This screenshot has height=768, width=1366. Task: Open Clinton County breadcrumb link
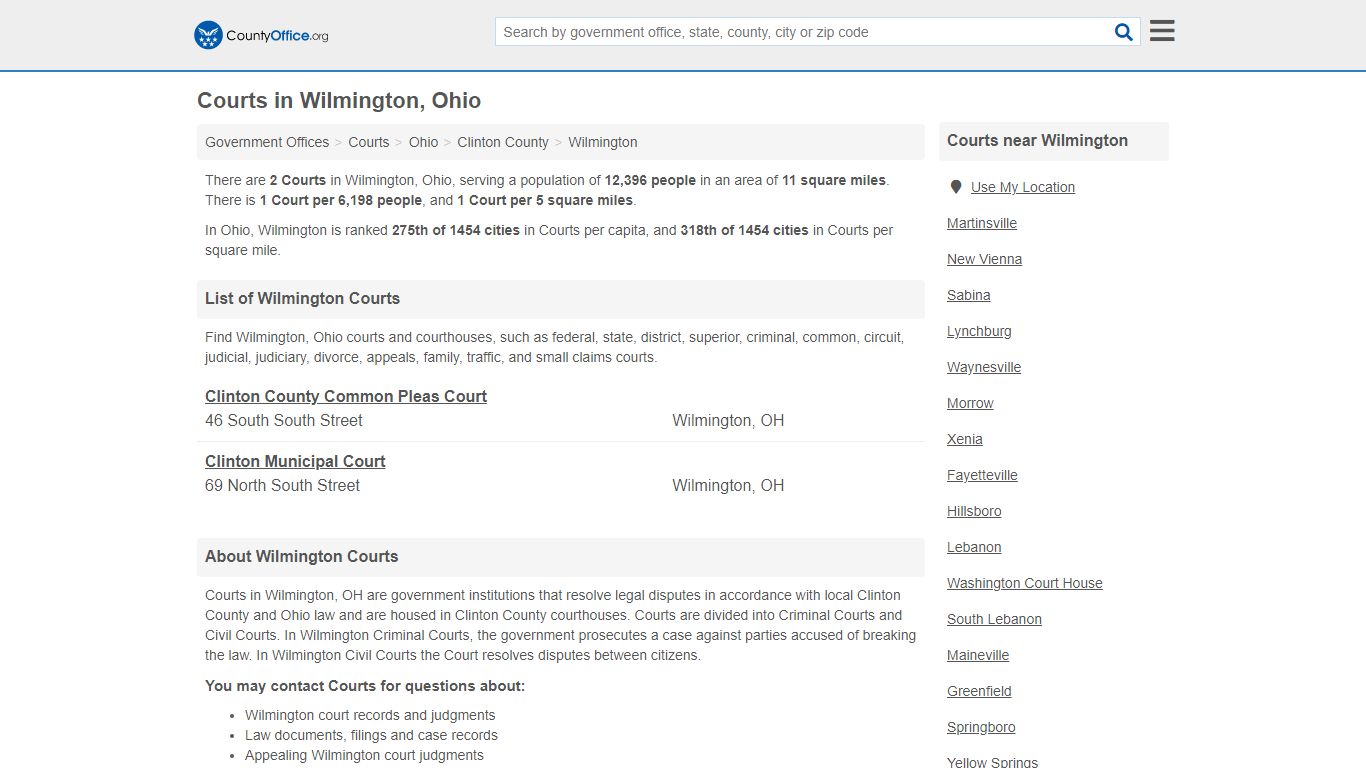[503, 142]
